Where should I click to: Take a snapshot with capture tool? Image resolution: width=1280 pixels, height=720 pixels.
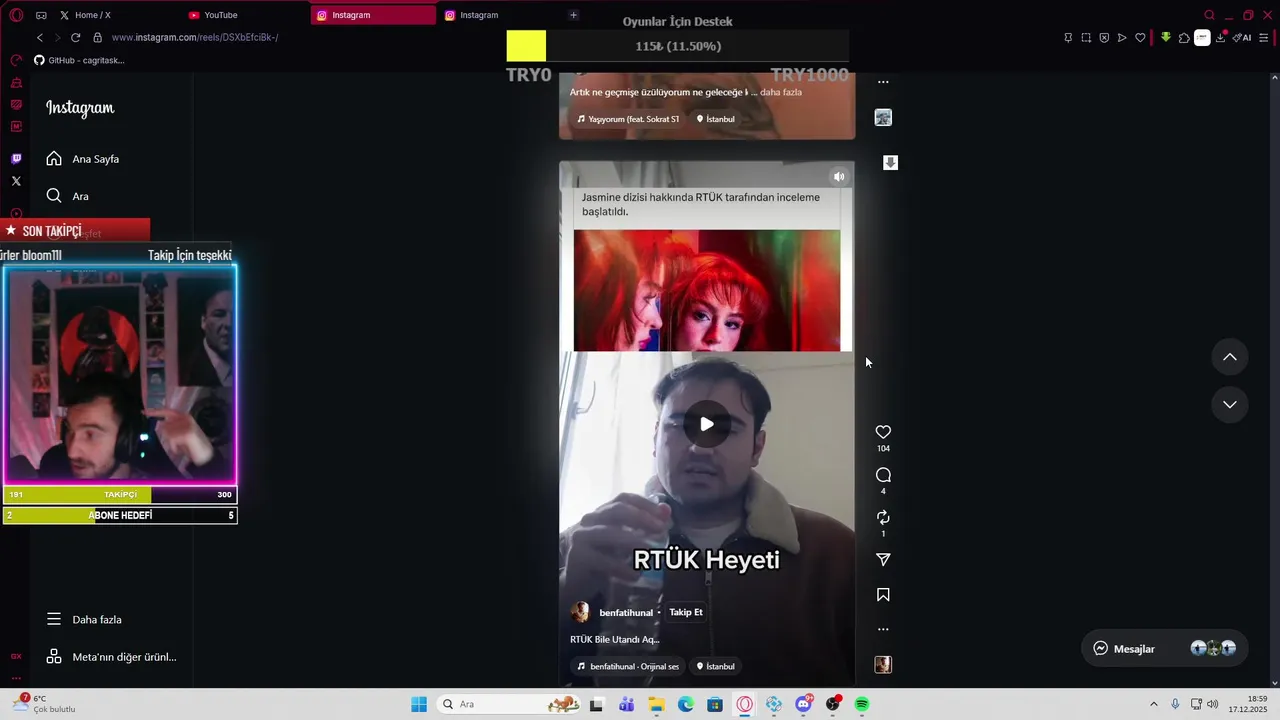coord(1086,38)
